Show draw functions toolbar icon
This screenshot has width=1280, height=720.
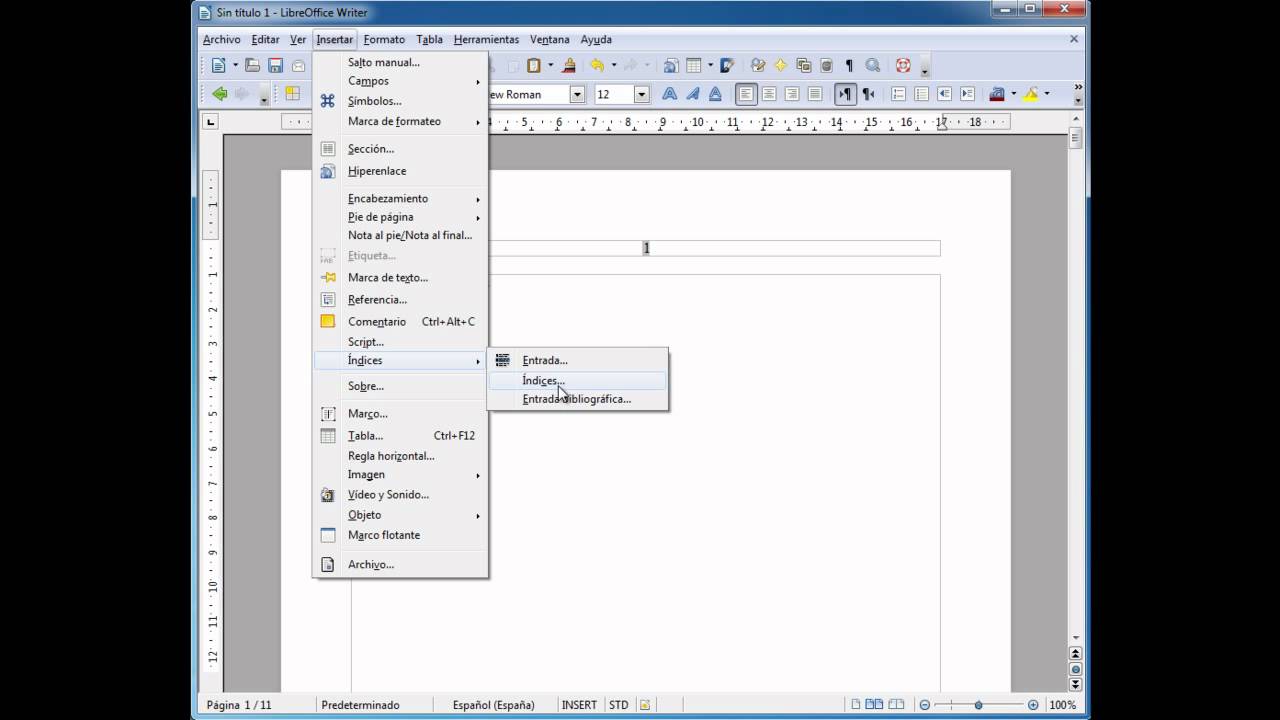[728, 66]
